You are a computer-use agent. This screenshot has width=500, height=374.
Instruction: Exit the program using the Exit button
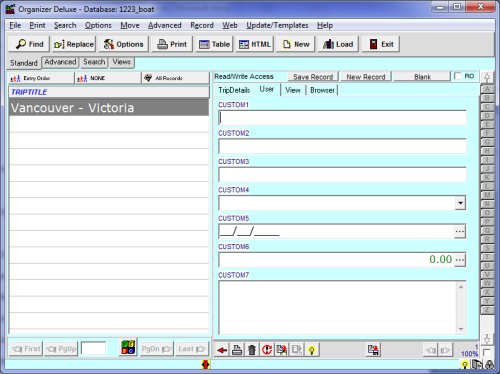tap(381, 44)
